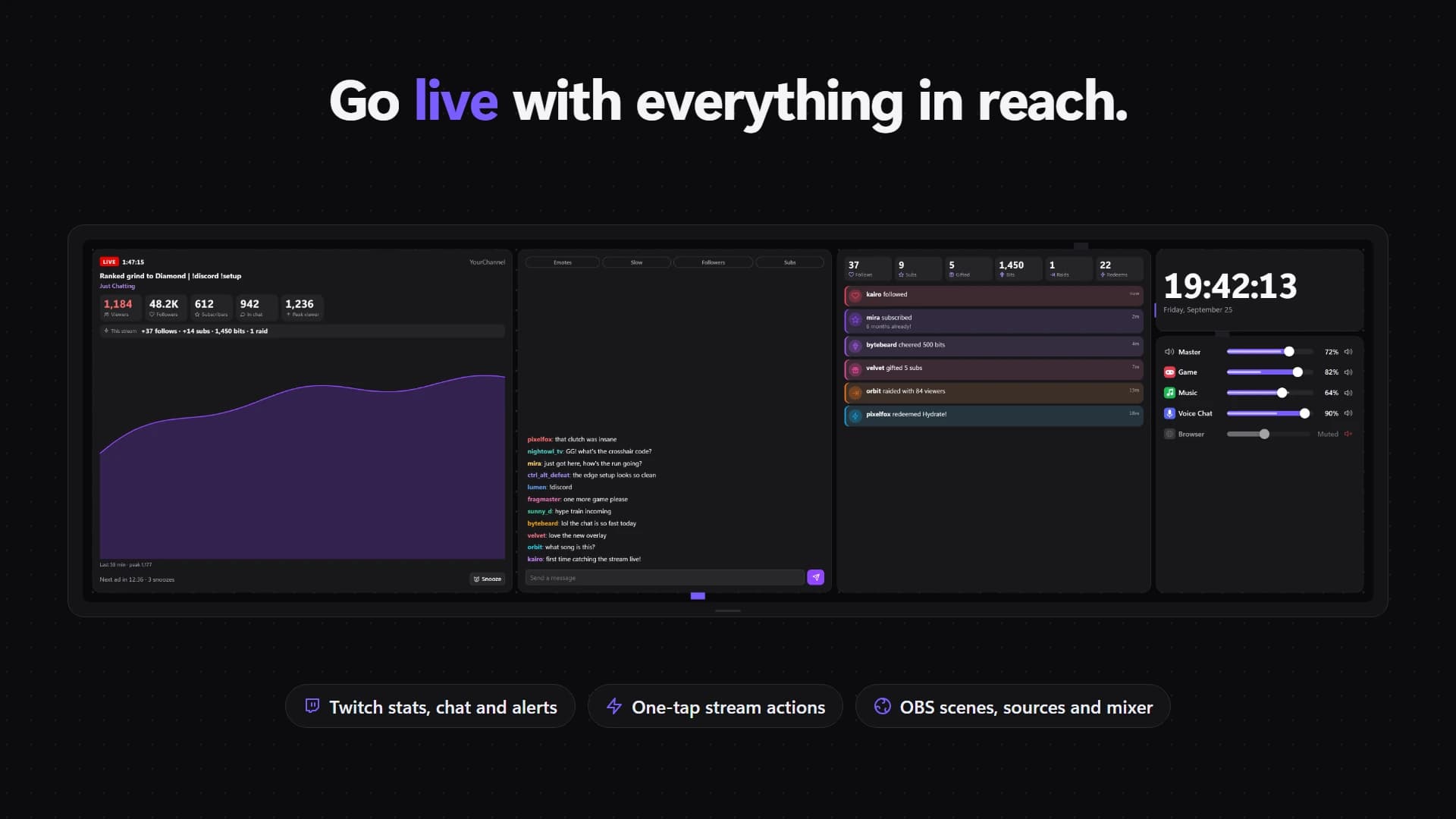Viewport: 1456px width, 819px height.
Task: Click the gray Browser source icon in mixer
Action: pyautogui.click(x=1169, y=435)
